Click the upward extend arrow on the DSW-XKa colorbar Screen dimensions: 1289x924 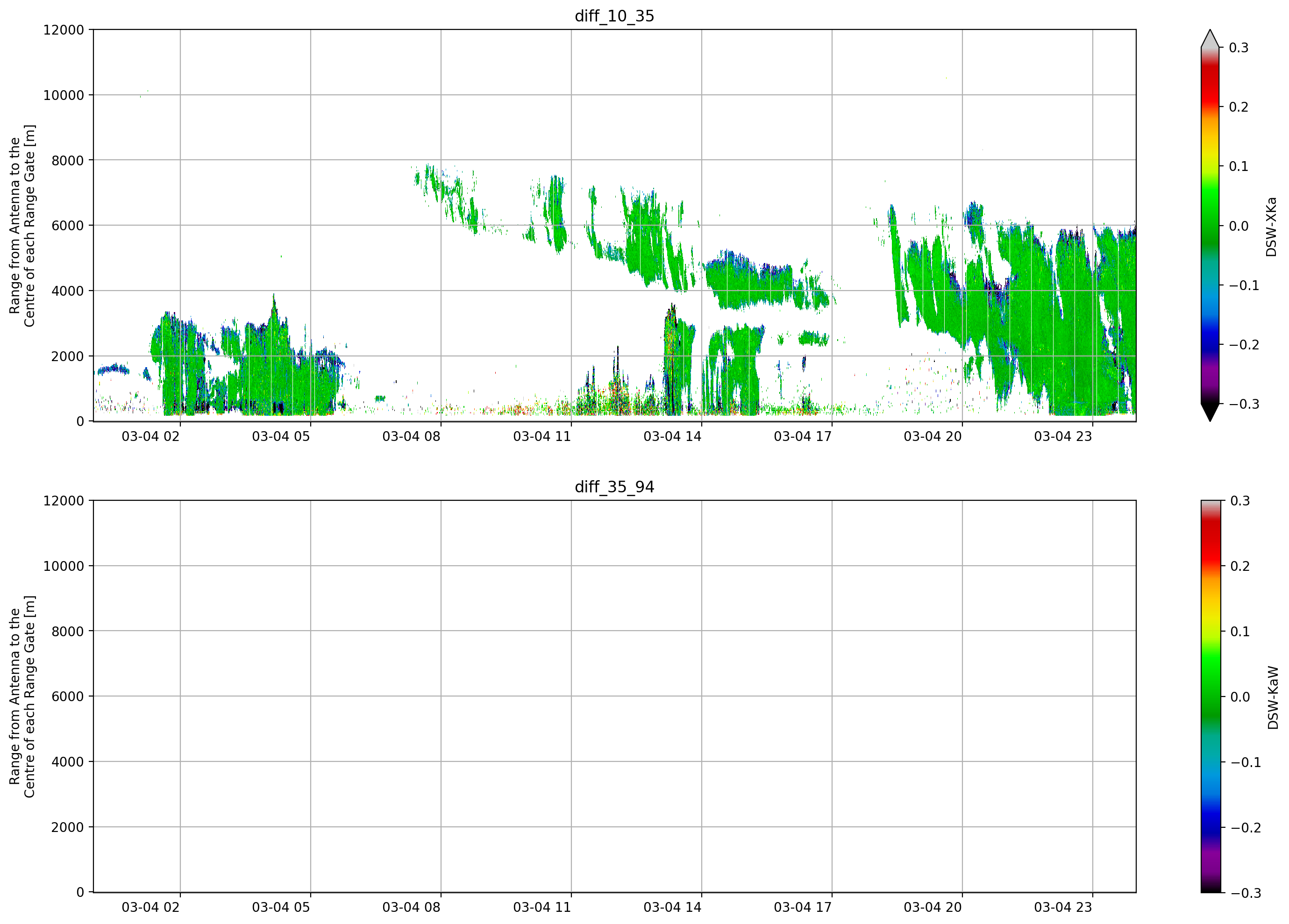point(1210,39)
